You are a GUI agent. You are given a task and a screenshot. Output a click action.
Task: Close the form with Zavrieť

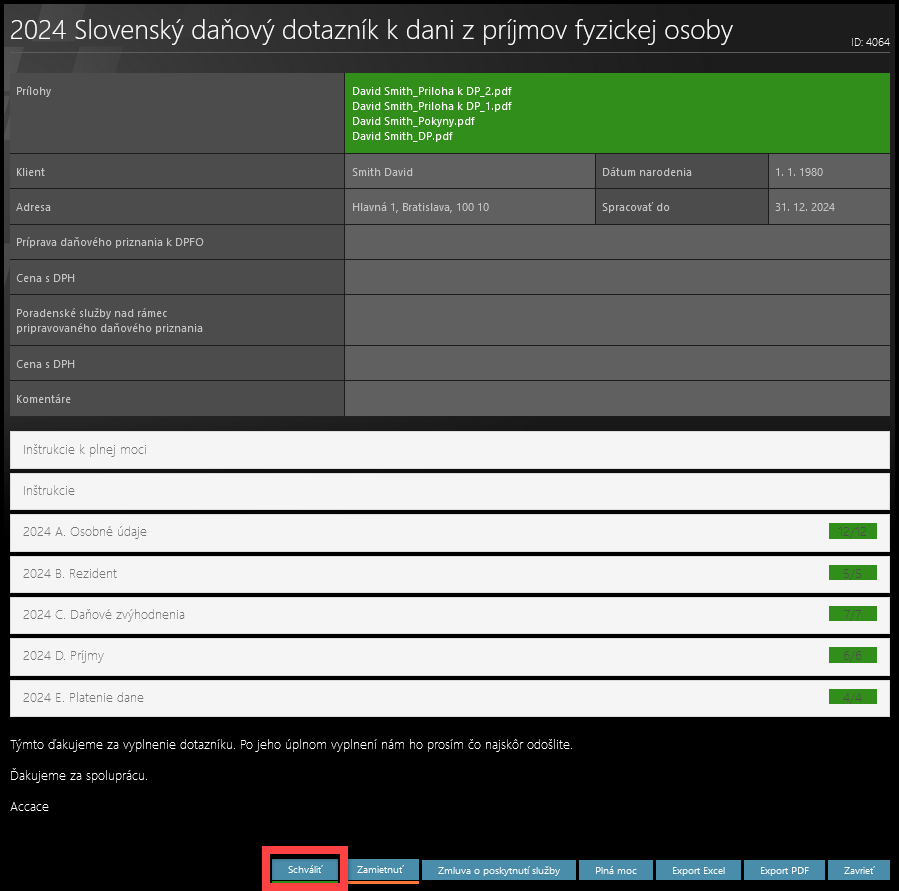pos(859,871)
